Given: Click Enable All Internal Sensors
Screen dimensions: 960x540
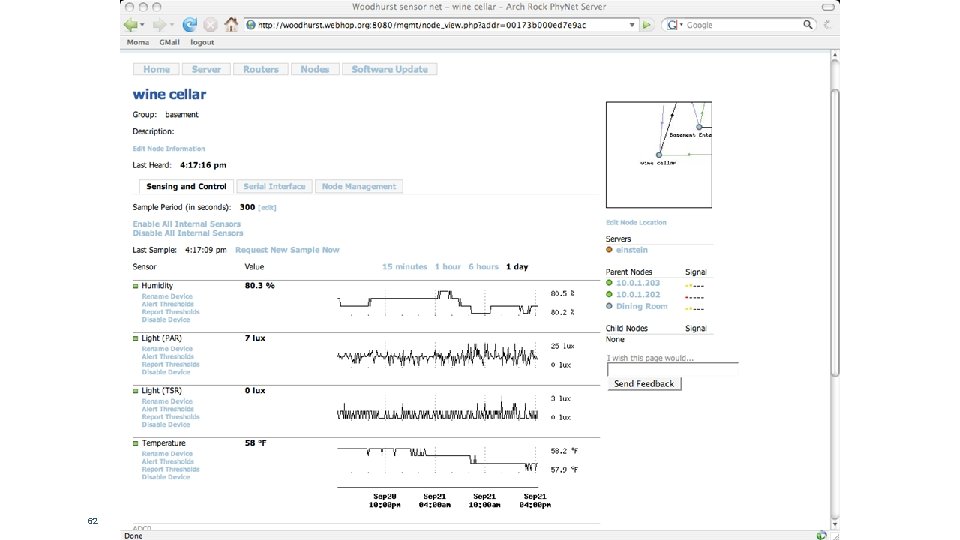Looking at the screenshot, I should [187, 224].
